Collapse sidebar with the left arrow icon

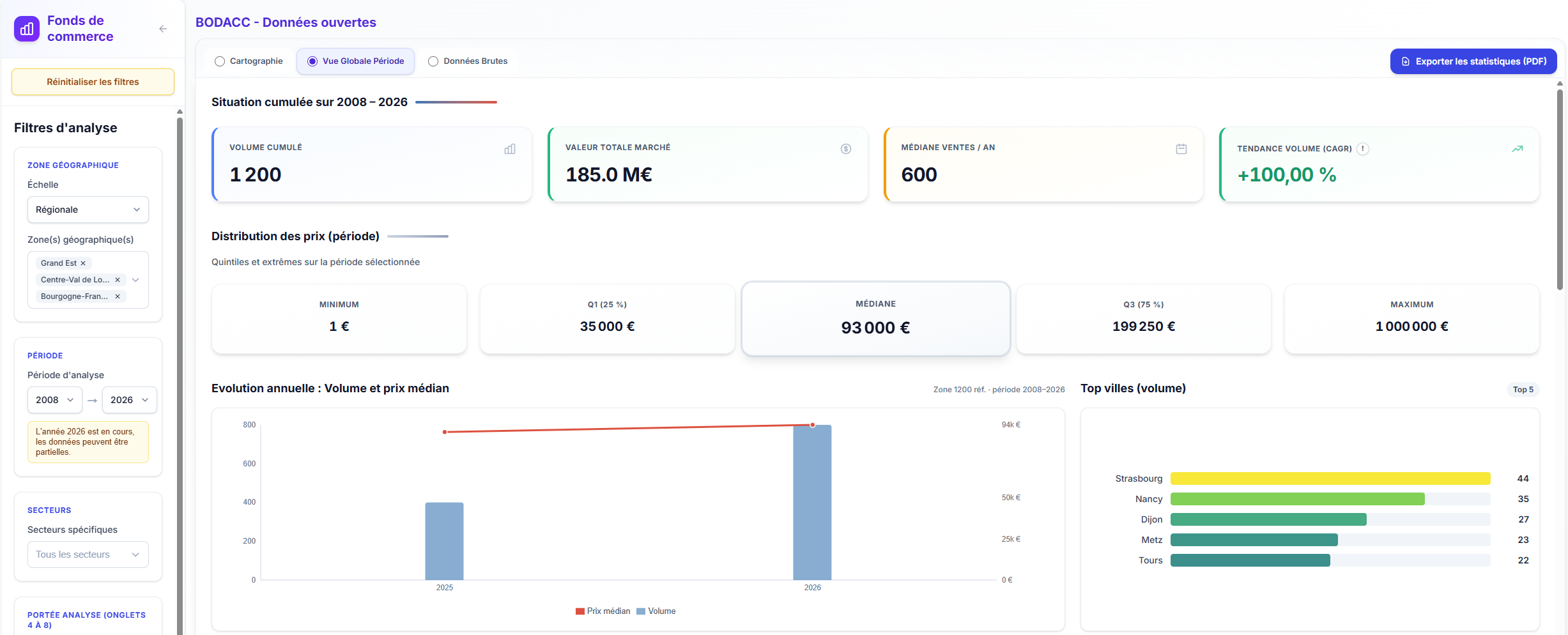tap(163, 29)
